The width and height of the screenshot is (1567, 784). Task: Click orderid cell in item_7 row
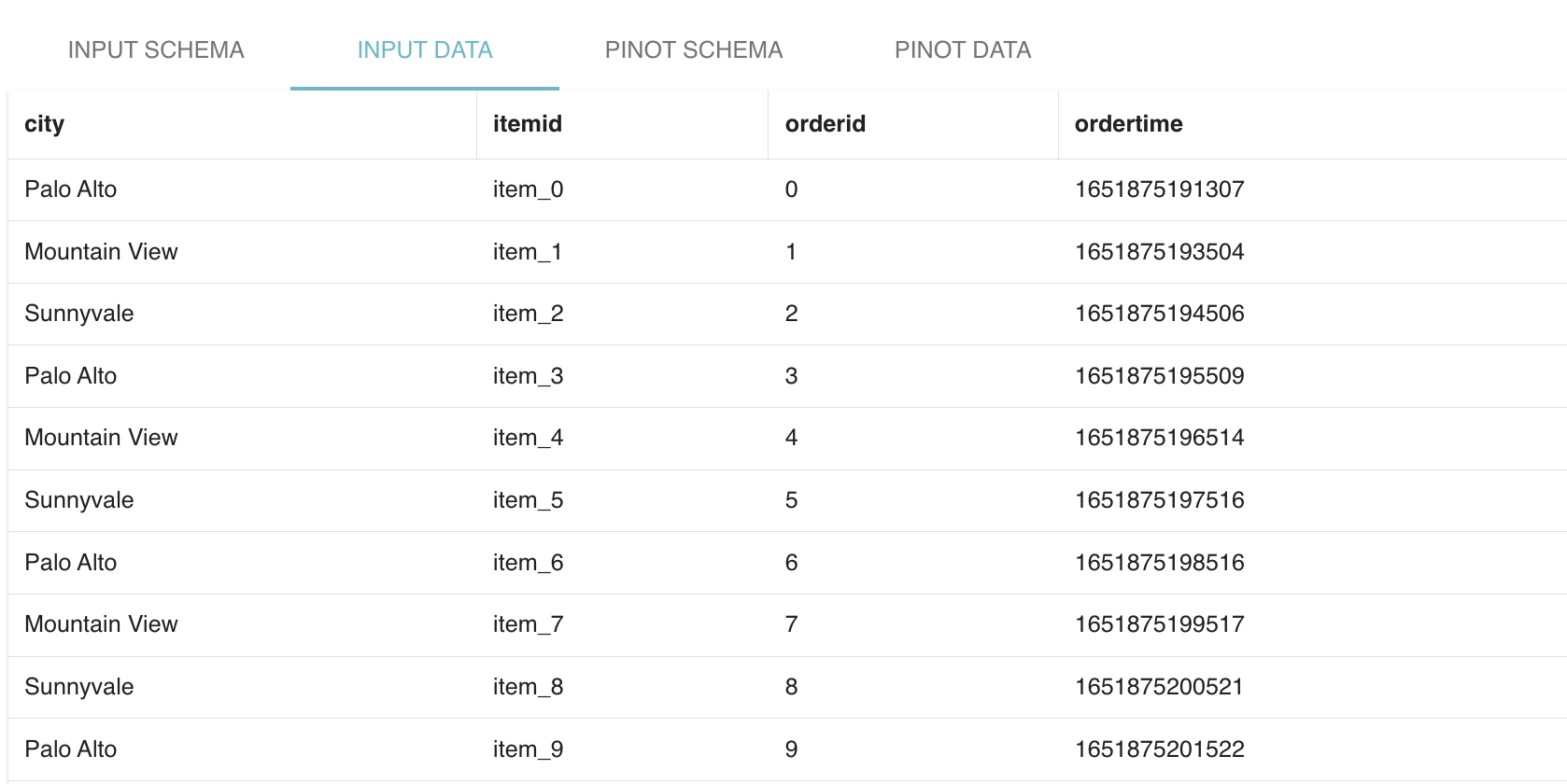(x=913, y=624)
